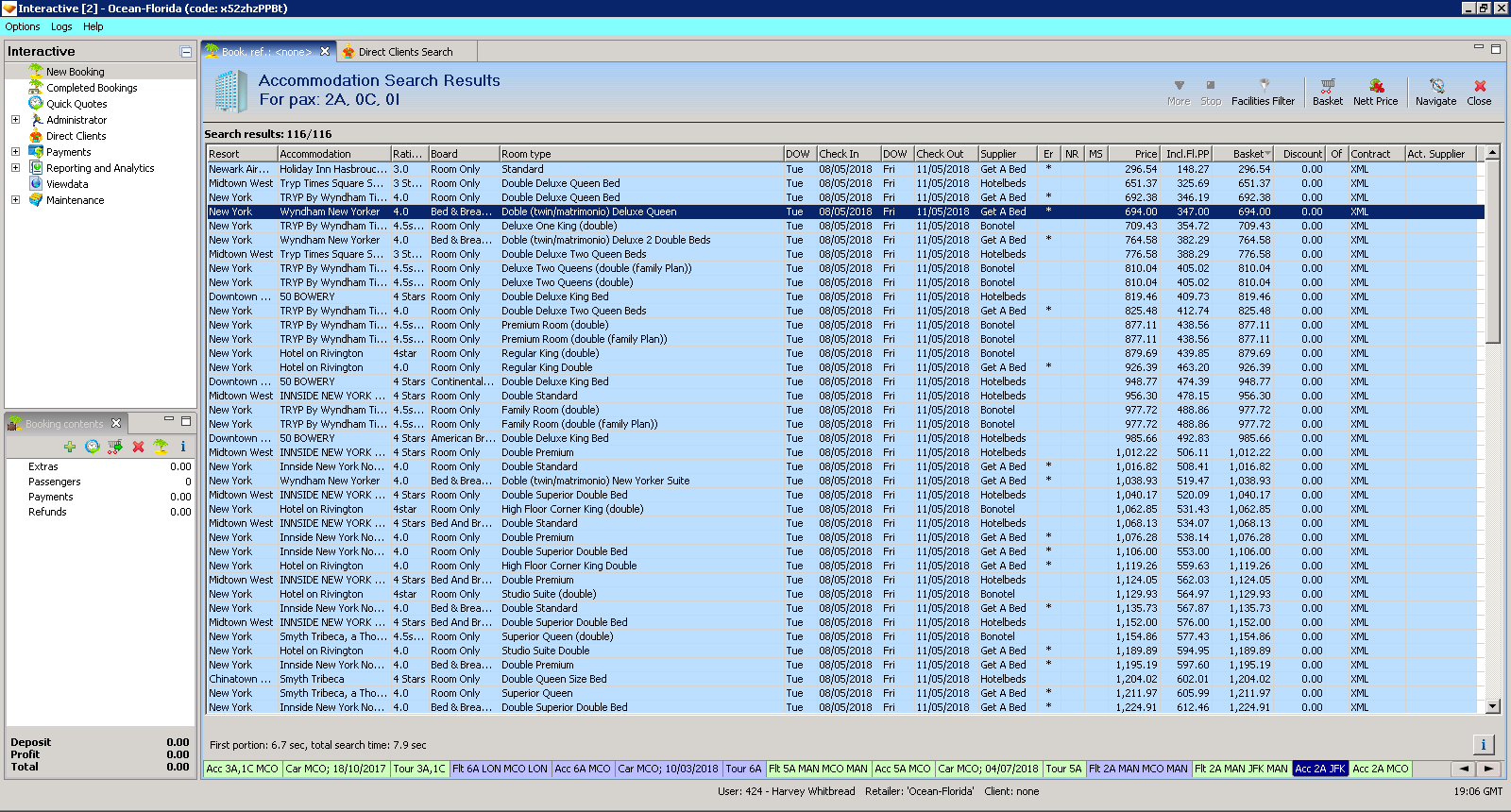Image resolution: width=1511 pixels, height=812 pixels.
Task: Open Completed Bookings in sidebar
Action: [92, 88]
